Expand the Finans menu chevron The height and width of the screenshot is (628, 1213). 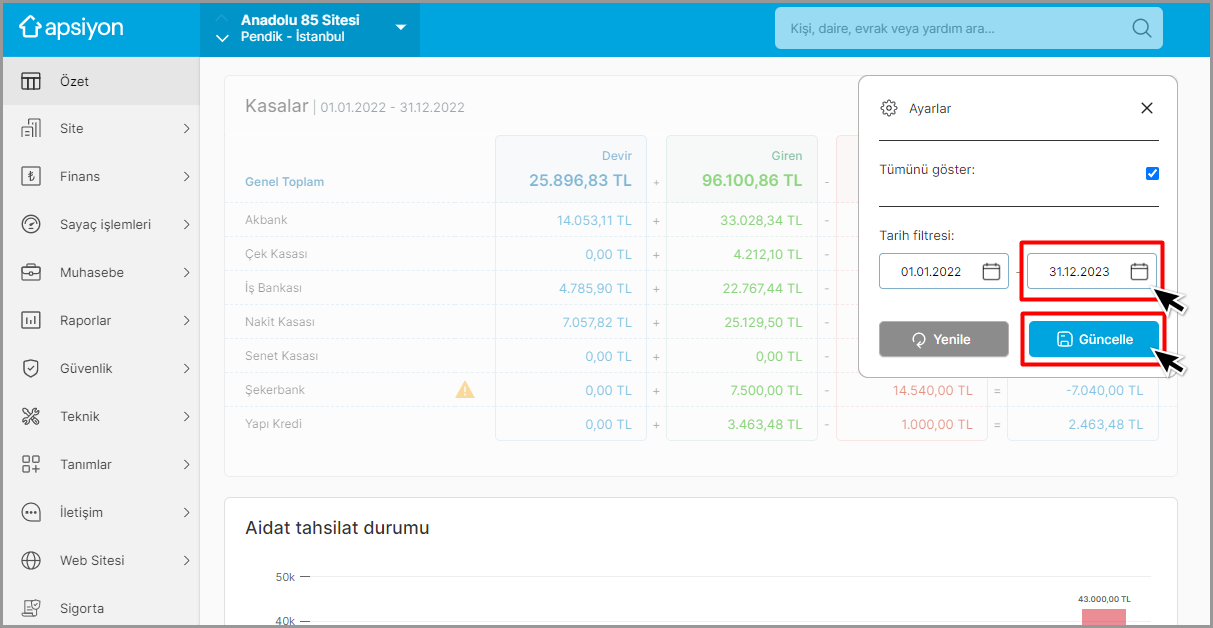187,176
